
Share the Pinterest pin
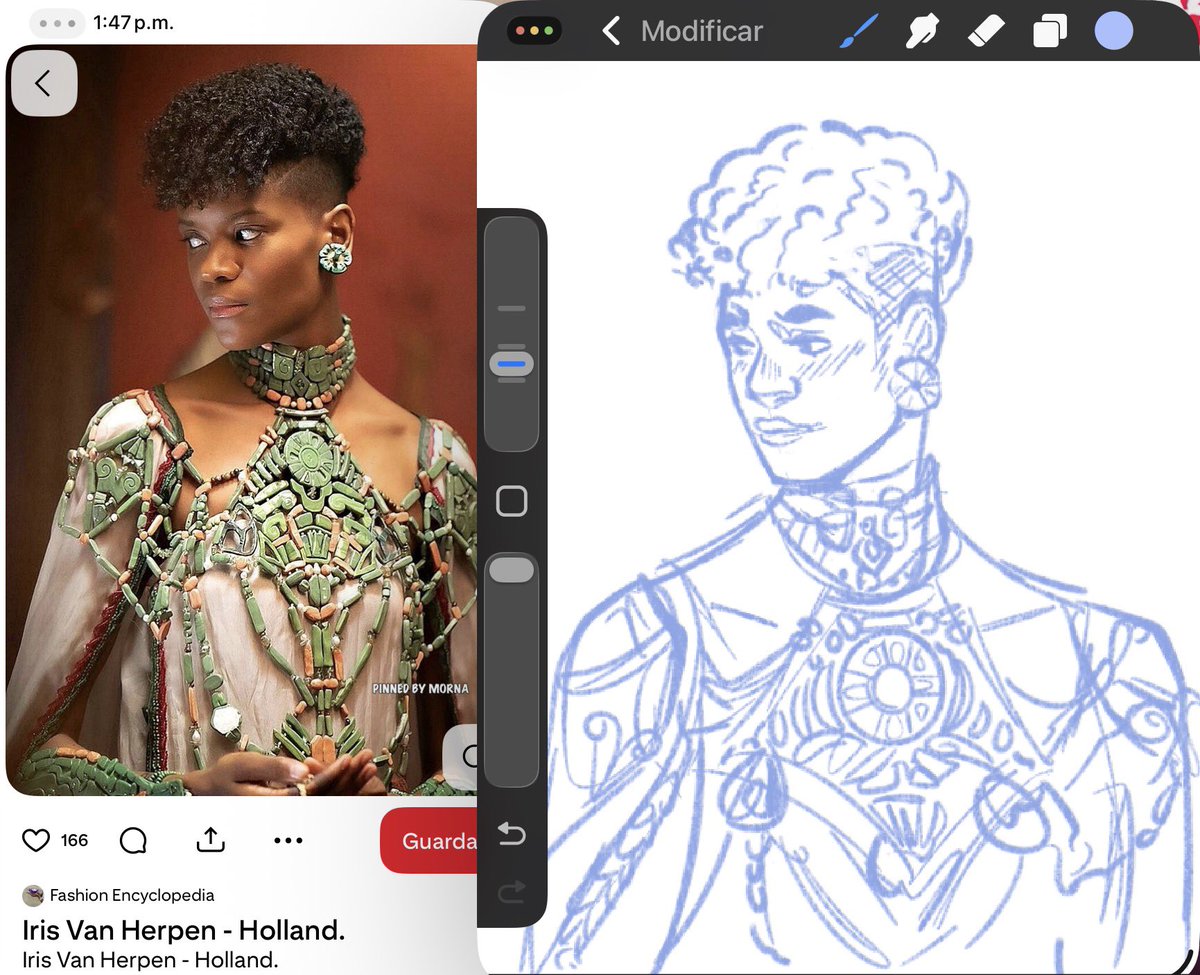tap(210, 840)
